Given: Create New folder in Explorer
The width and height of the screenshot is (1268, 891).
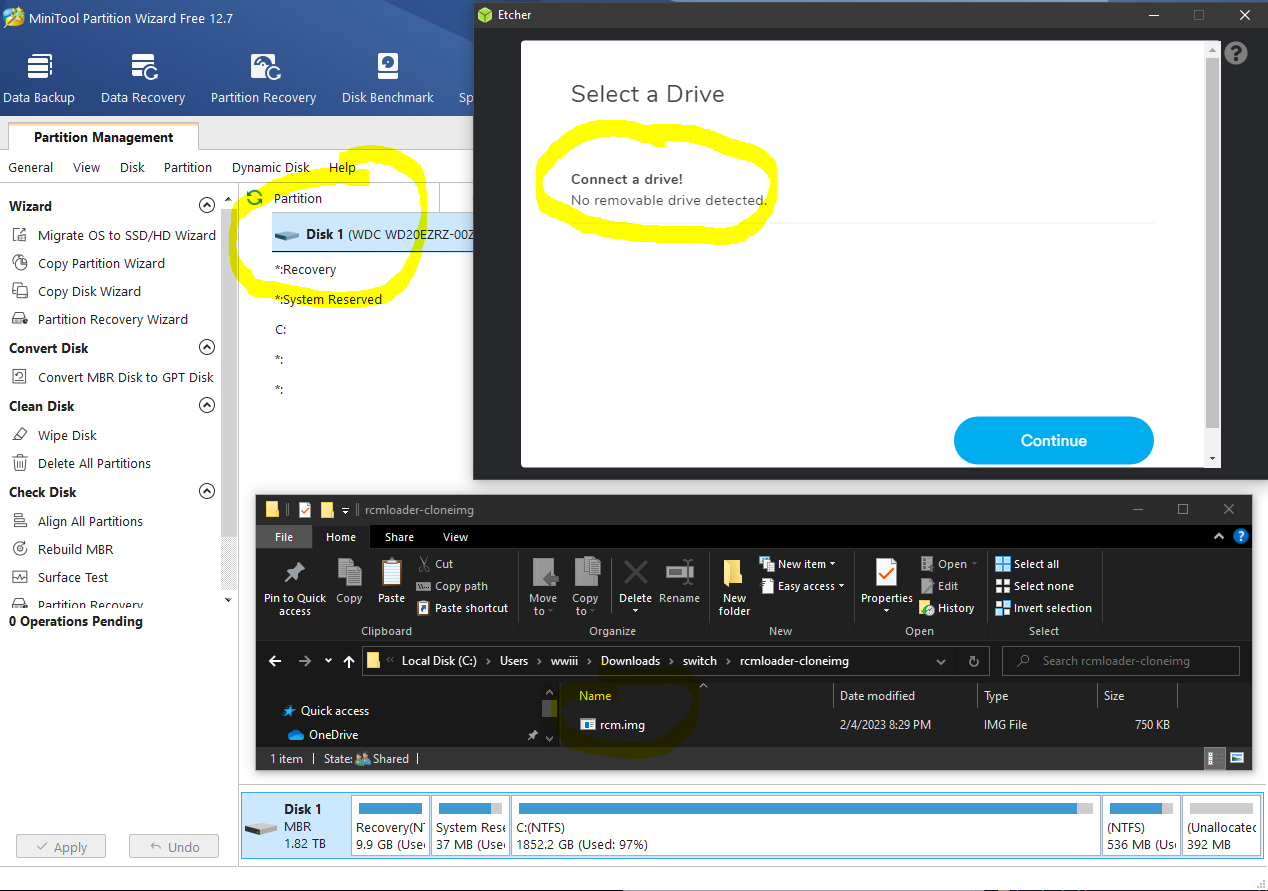Looking at the screenshot, I should pos(734,588).
